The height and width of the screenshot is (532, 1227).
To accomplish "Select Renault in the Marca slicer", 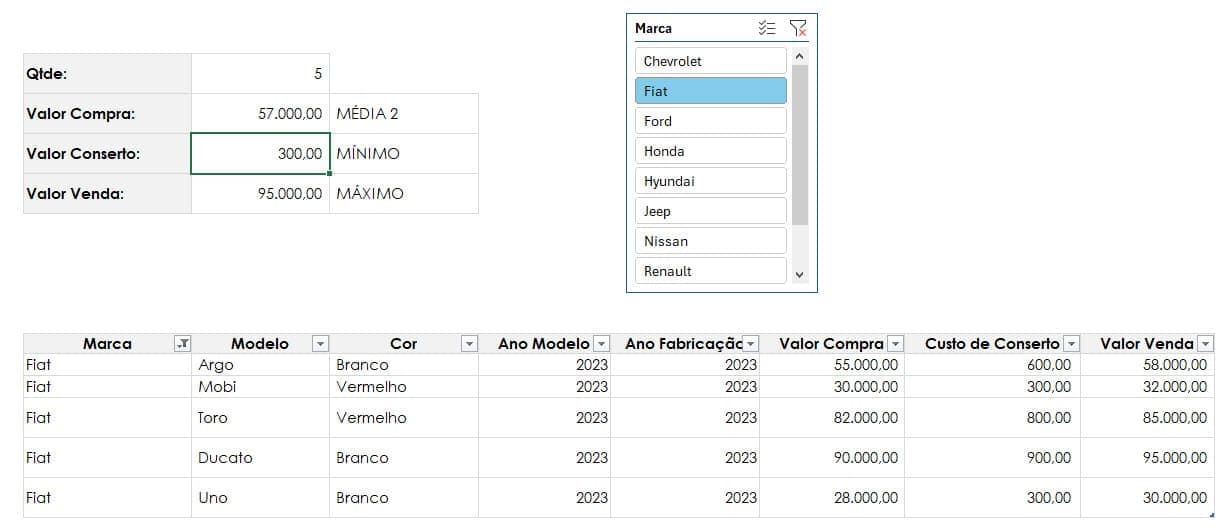I will (x=711, y=271).
